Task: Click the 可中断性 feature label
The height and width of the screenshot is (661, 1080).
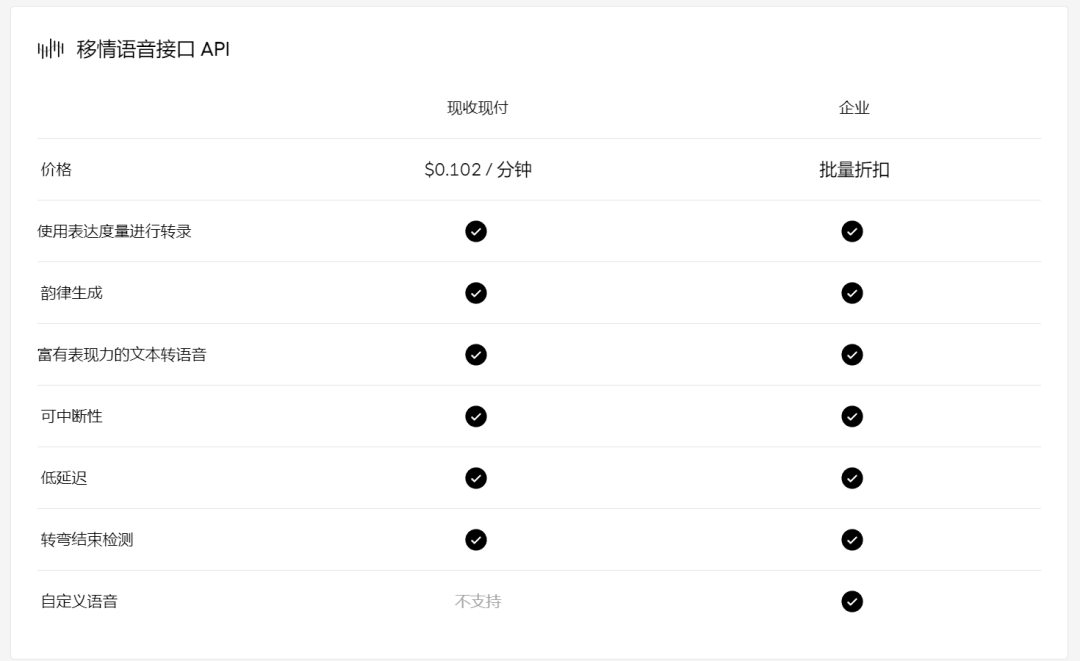Action: [x=71, y=416]
